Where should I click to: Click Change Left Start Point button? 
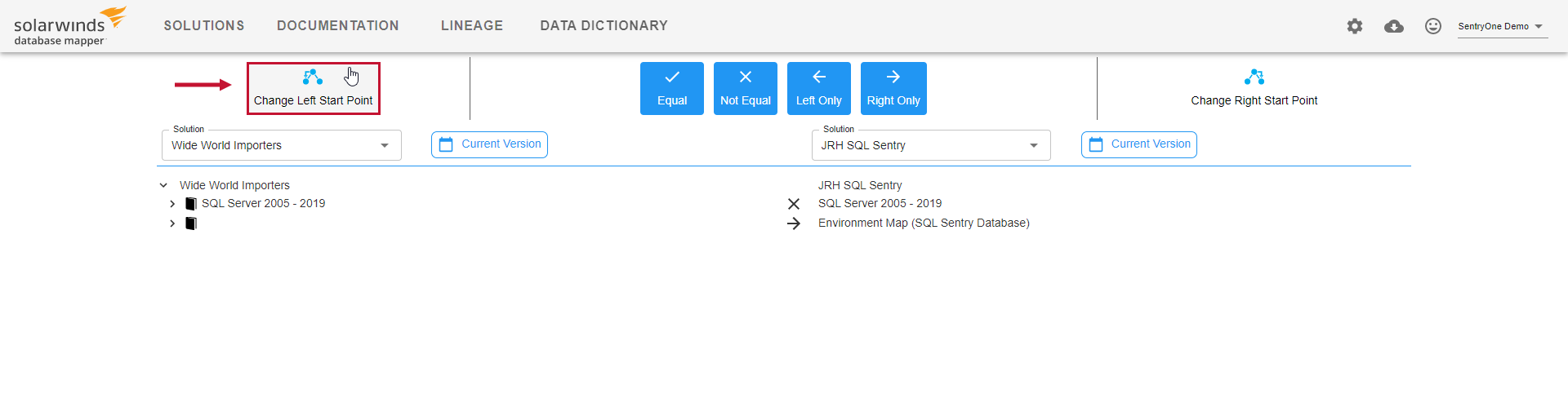pos(314,88)
